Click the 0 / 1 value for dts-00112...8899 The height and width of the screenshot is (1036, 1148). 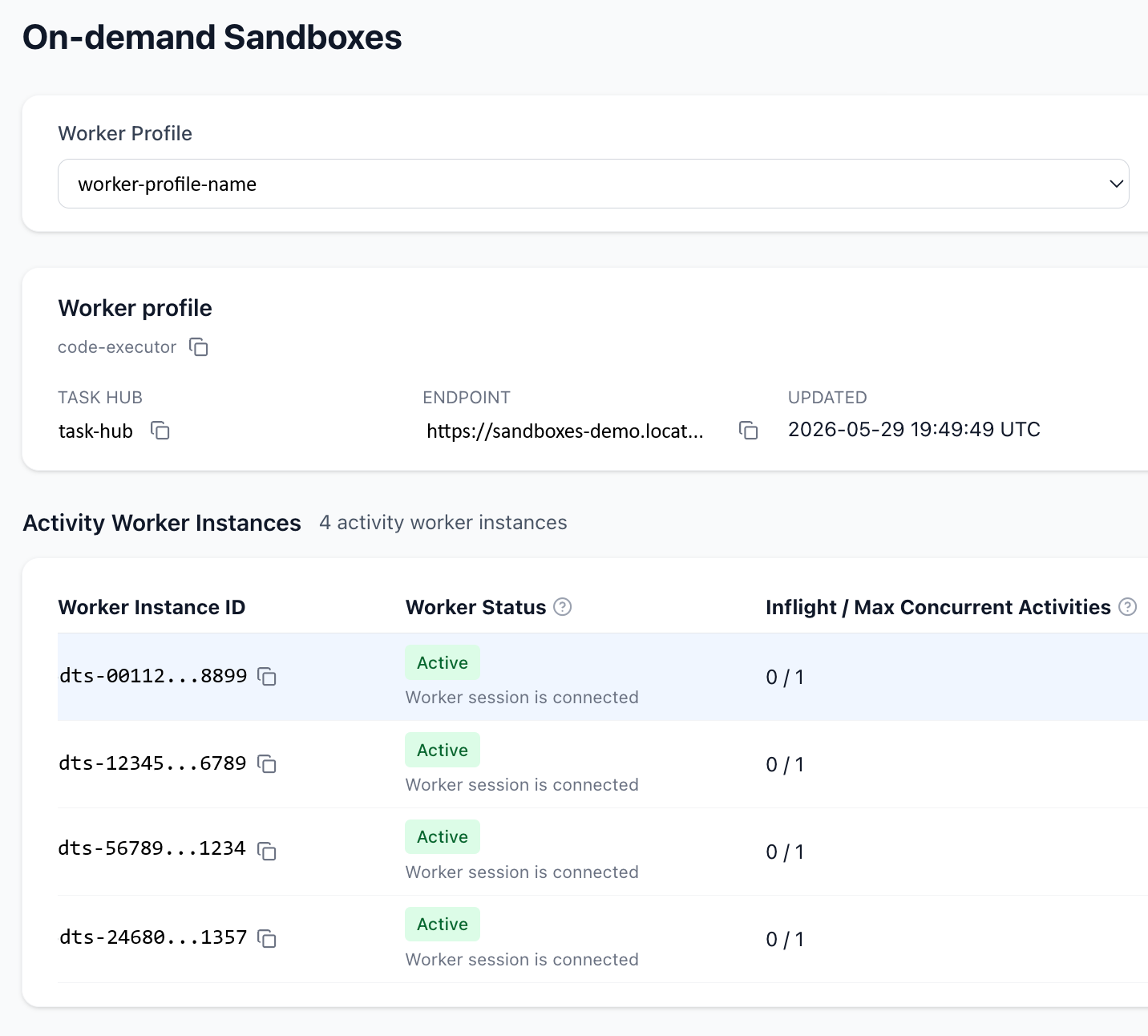[785, 678]
